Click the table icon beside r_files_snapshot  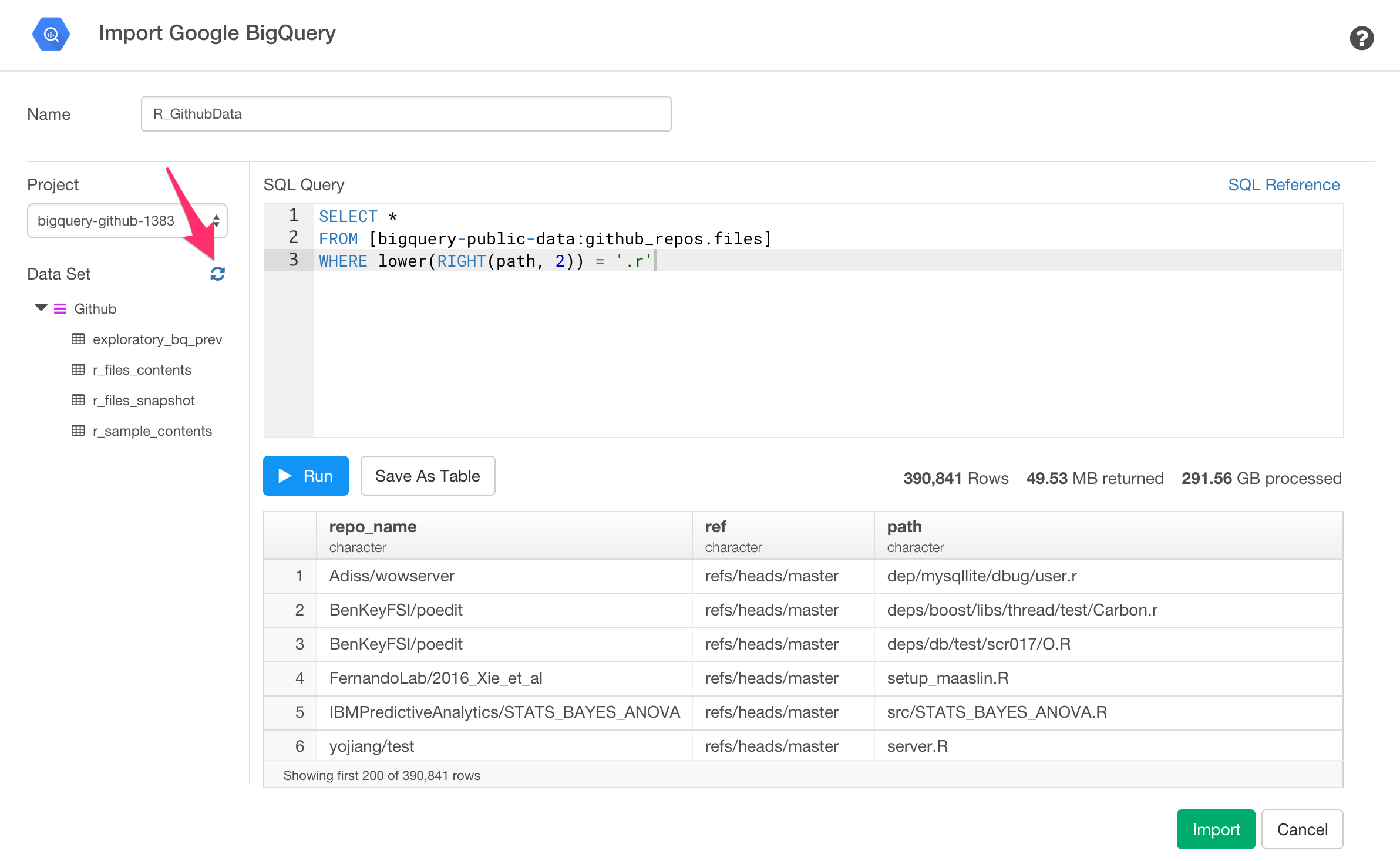[78, 400]
